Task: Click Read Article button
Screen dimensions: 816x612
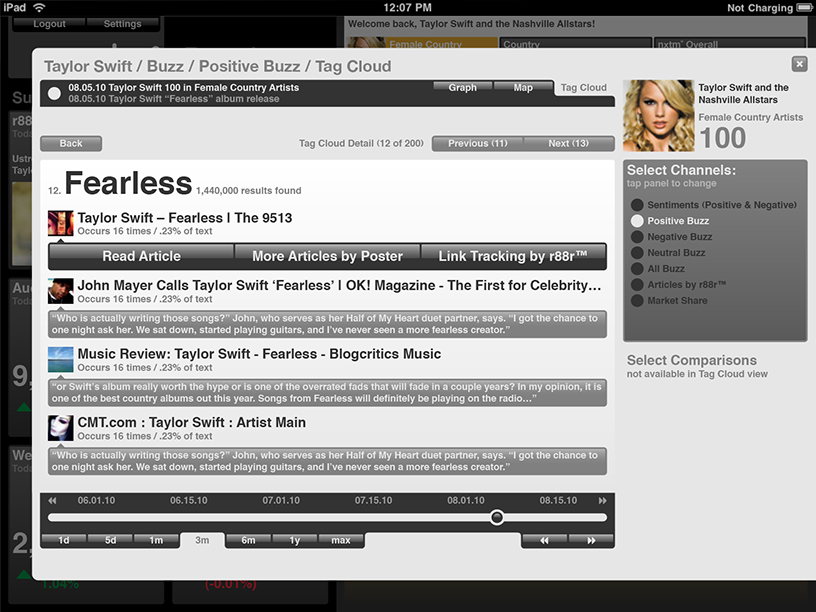Action: coord(141,256)
